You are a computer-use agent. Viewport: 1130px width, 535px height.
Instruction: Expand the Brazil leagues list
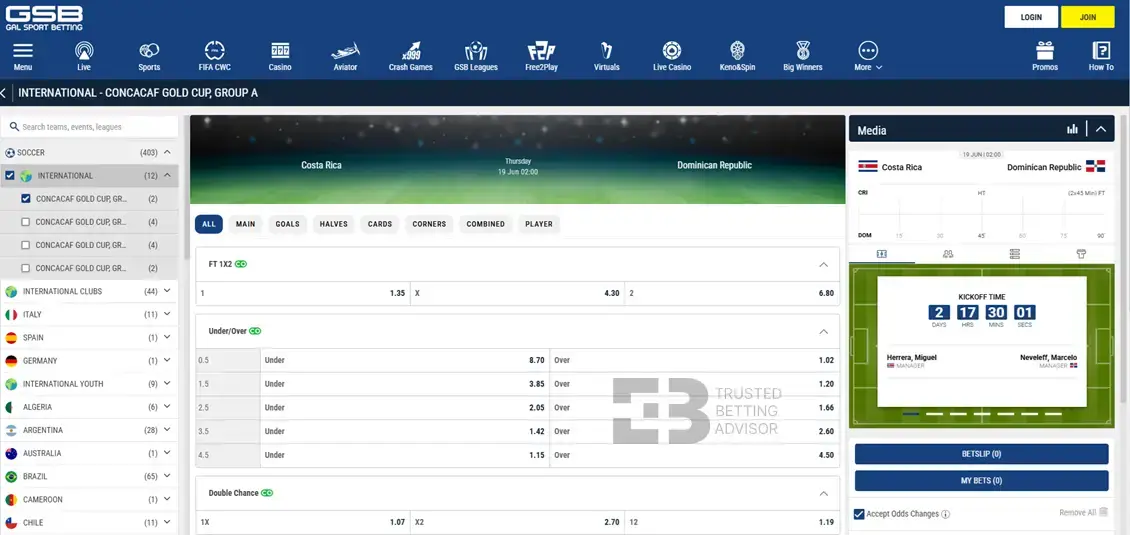[167, 476]
